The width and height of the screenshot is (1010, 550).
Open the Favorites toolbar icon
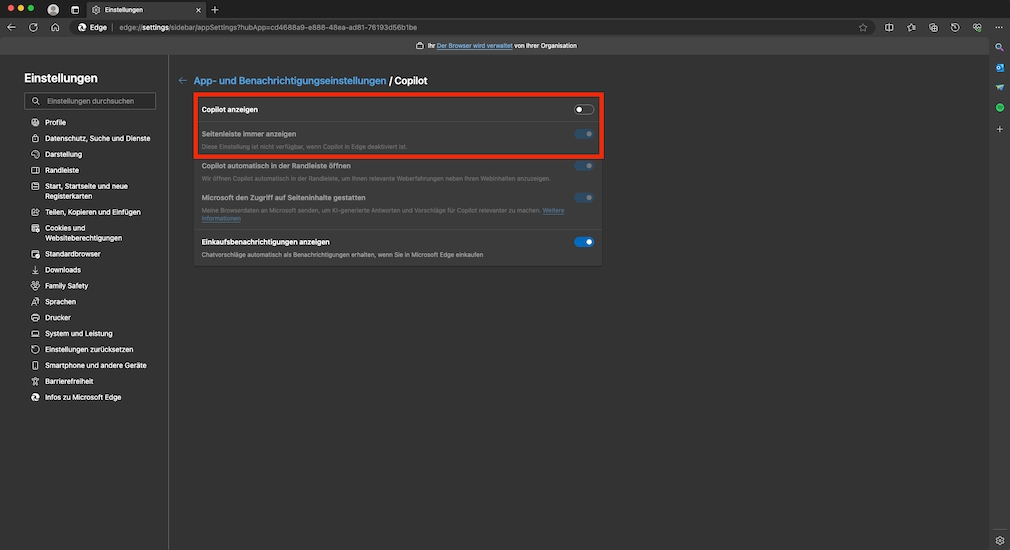[x=911, y=27]
